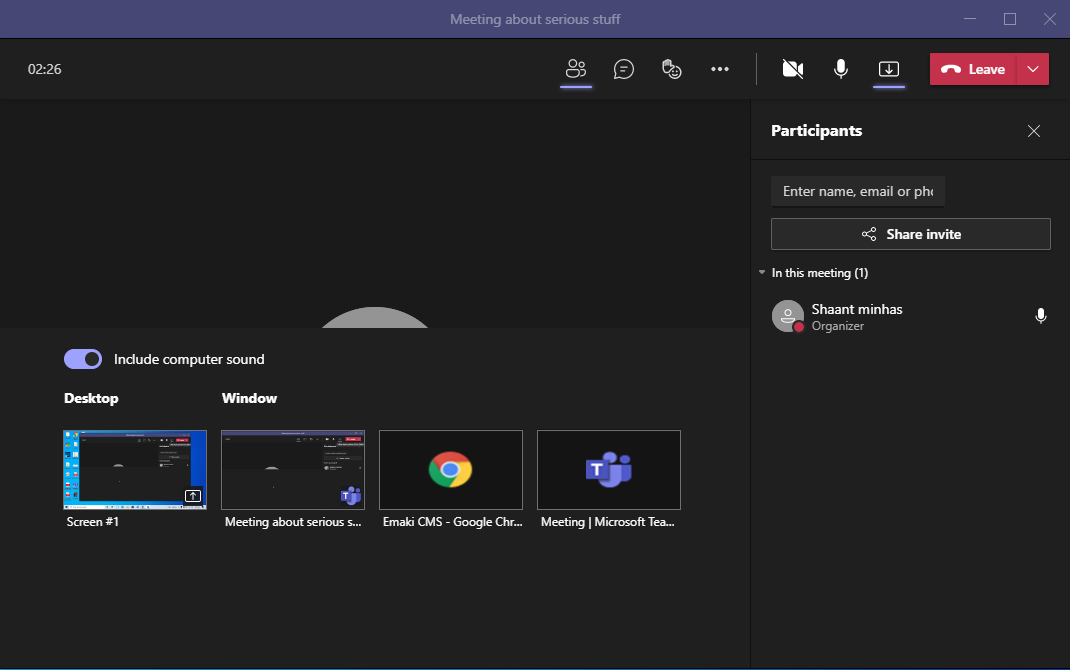Turn on the camera

click(793, 69)
